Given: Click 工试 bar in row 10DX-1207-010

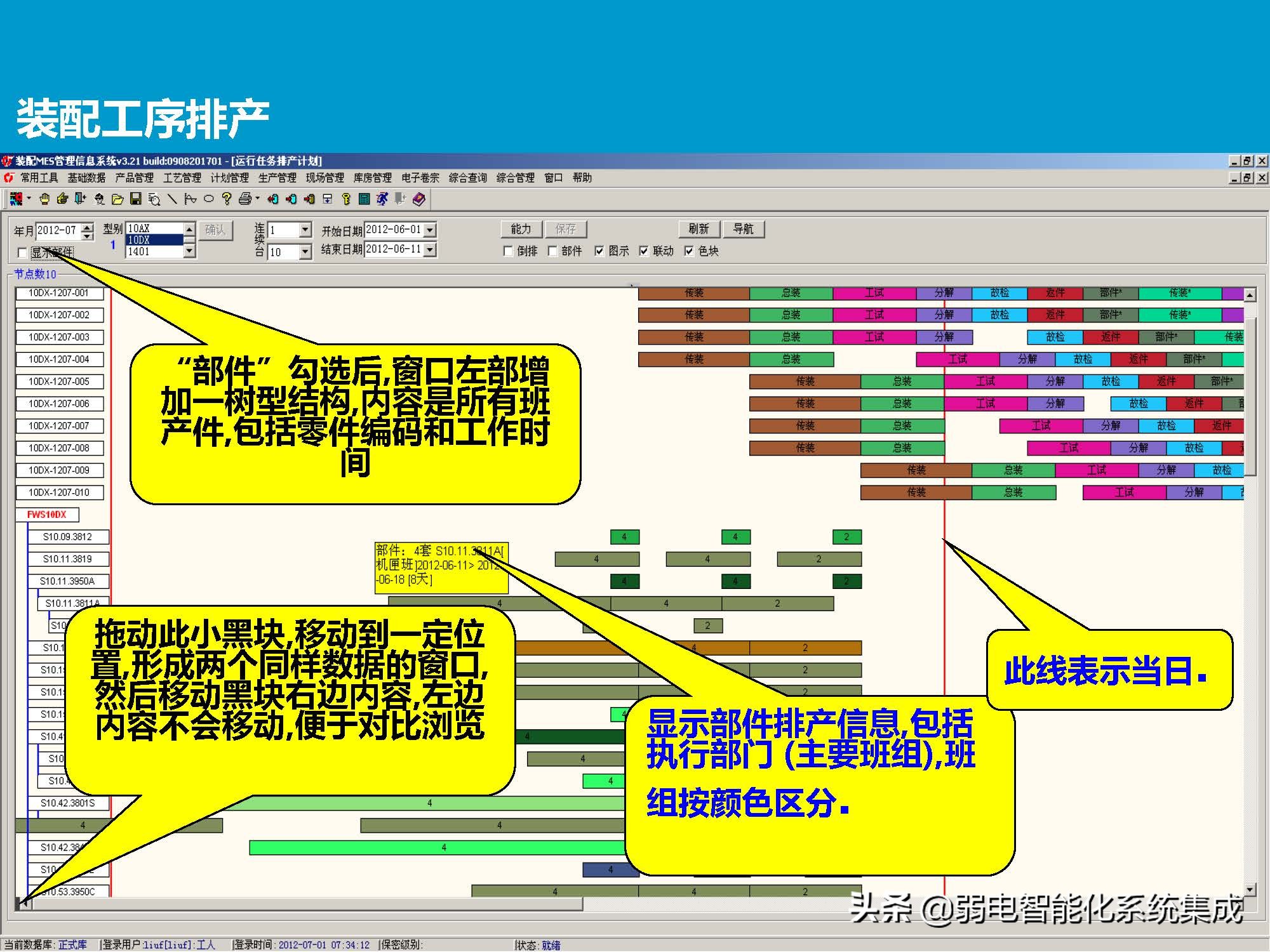Looking at the screenshot, I should click(1124, 493).
